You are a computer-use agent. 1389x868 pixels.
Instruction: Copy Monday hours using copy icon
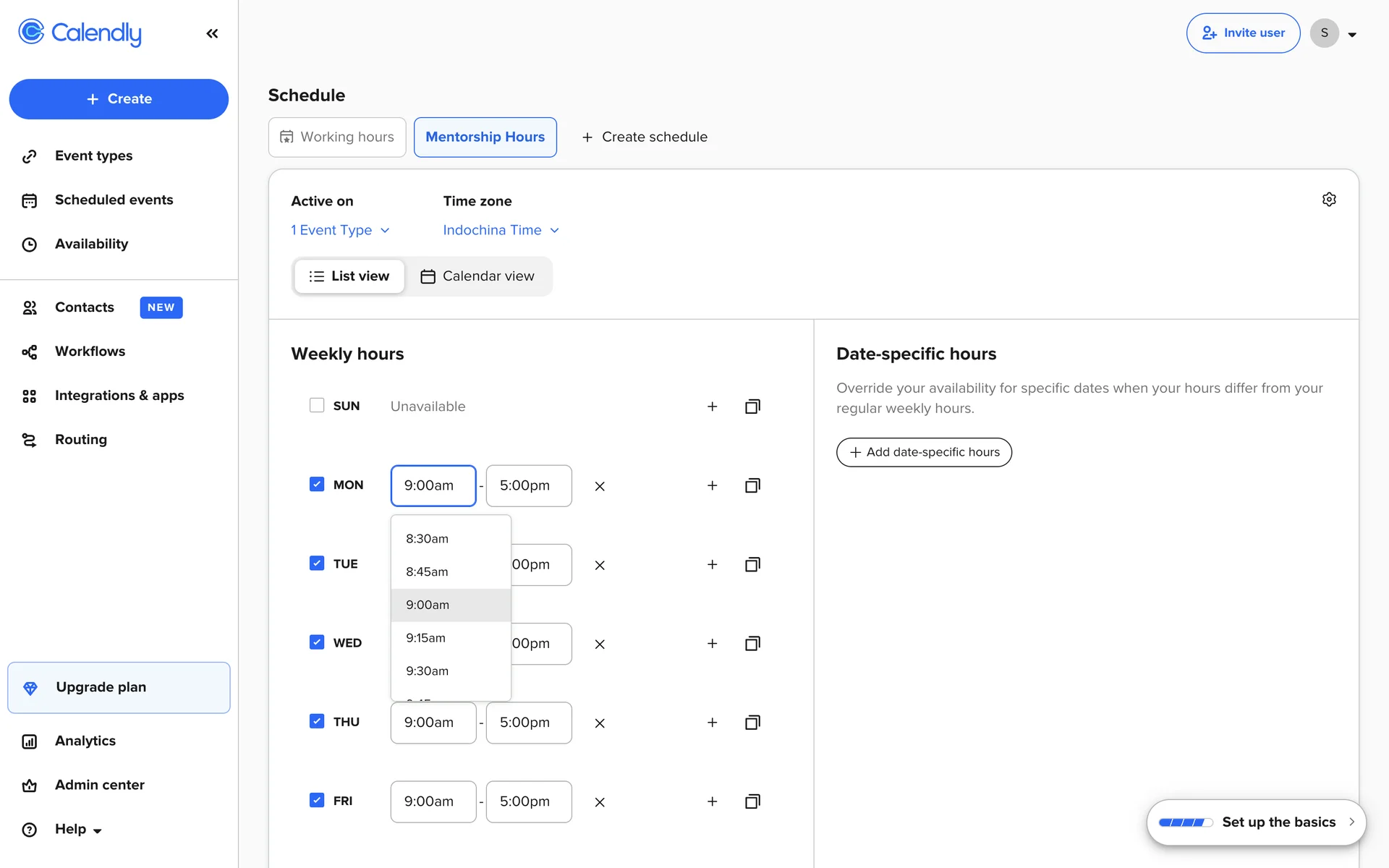point(752,485)
